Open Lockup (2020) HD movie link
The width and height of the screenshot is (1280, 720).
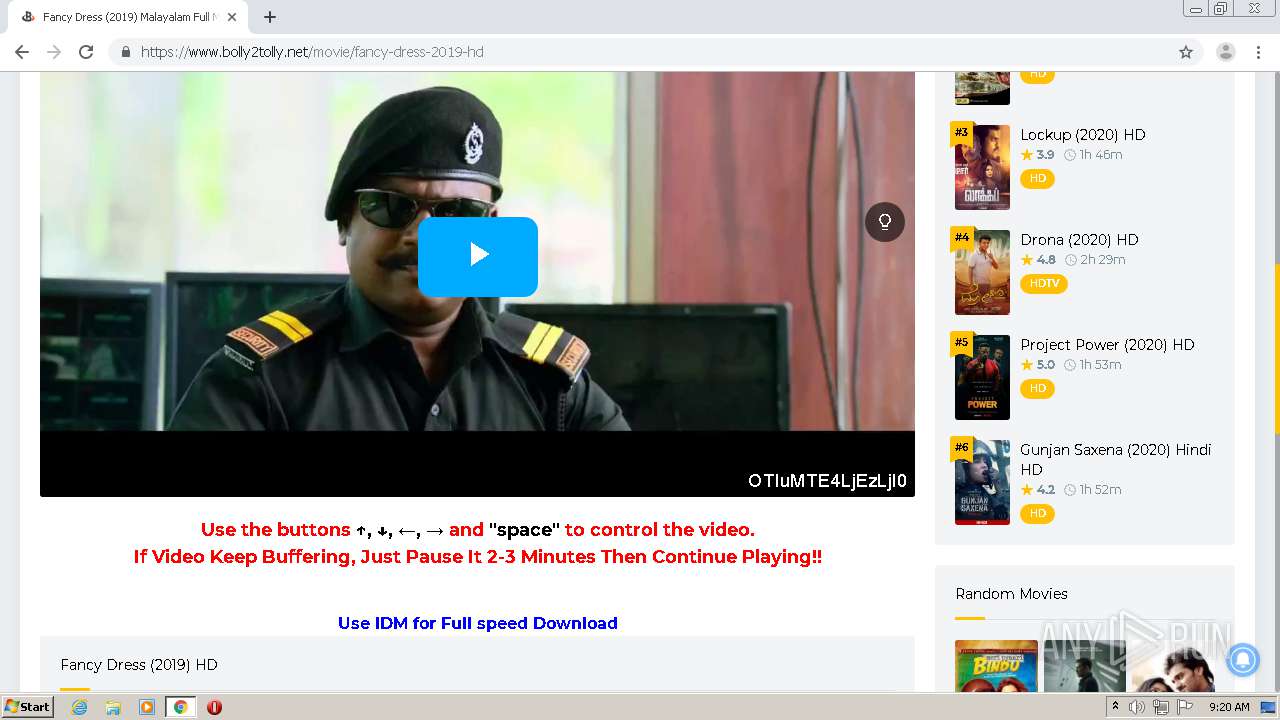(x=1083, y=134)
